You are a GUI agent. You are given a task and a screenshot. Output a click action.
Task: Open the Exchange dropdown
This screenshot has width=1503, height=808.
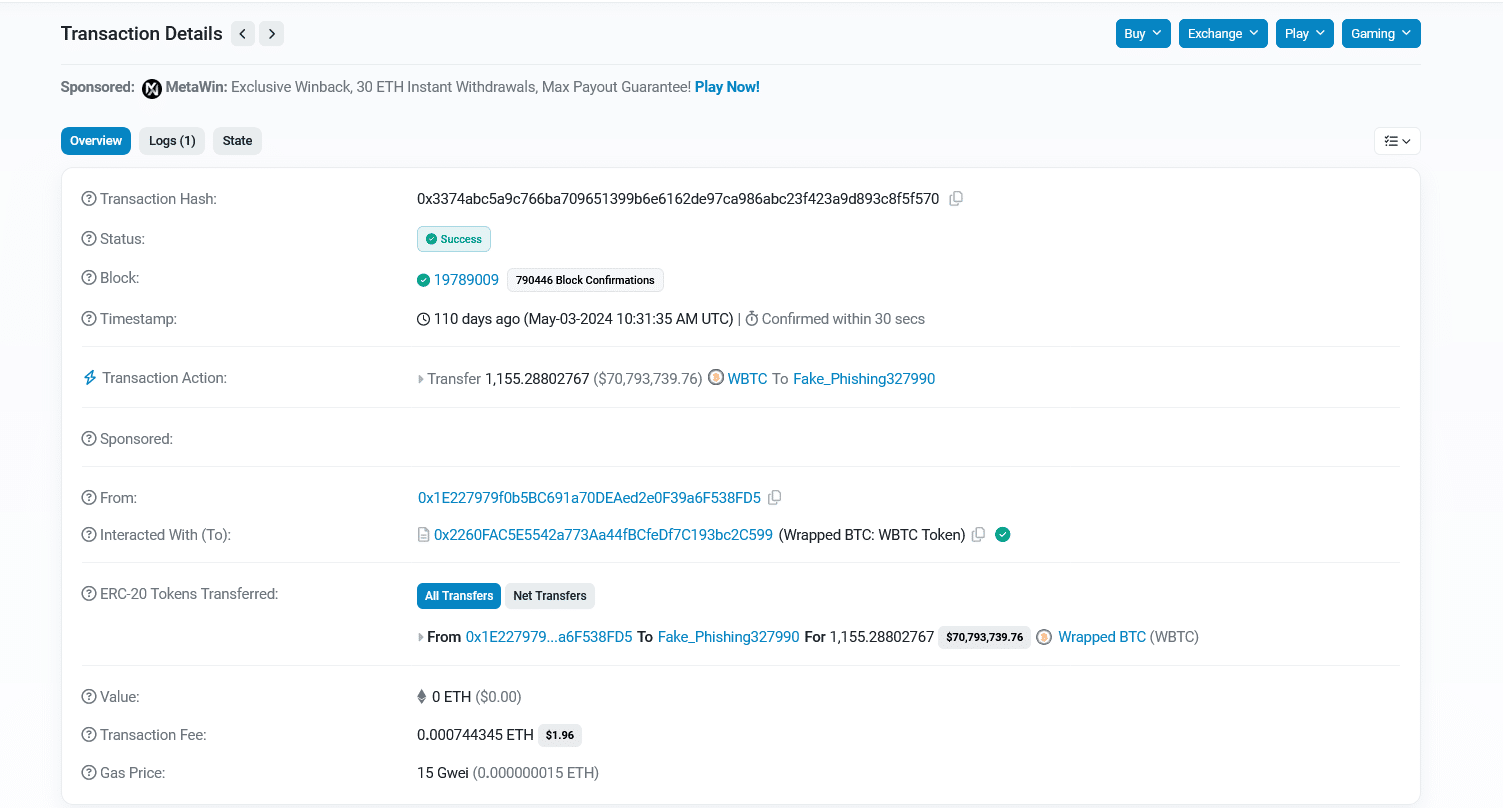click(1223, 34)
